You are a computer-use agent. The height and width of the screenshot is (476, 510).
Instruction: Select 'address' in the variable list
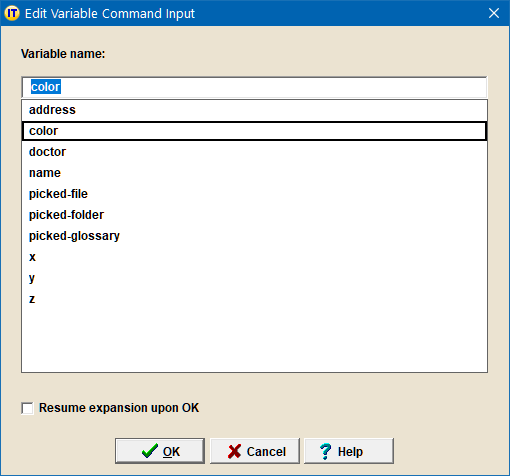point(254,110)
